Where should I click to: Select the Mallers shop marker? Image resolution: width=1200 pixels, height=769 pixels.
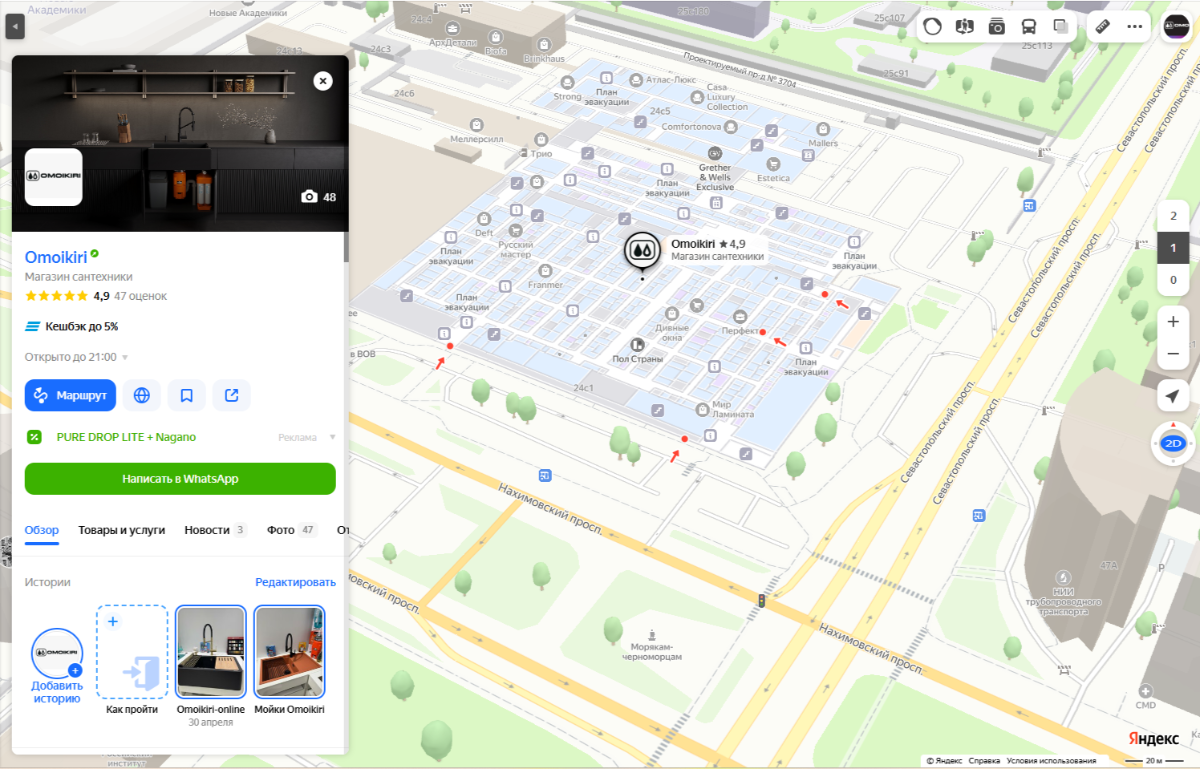(822, 129)
